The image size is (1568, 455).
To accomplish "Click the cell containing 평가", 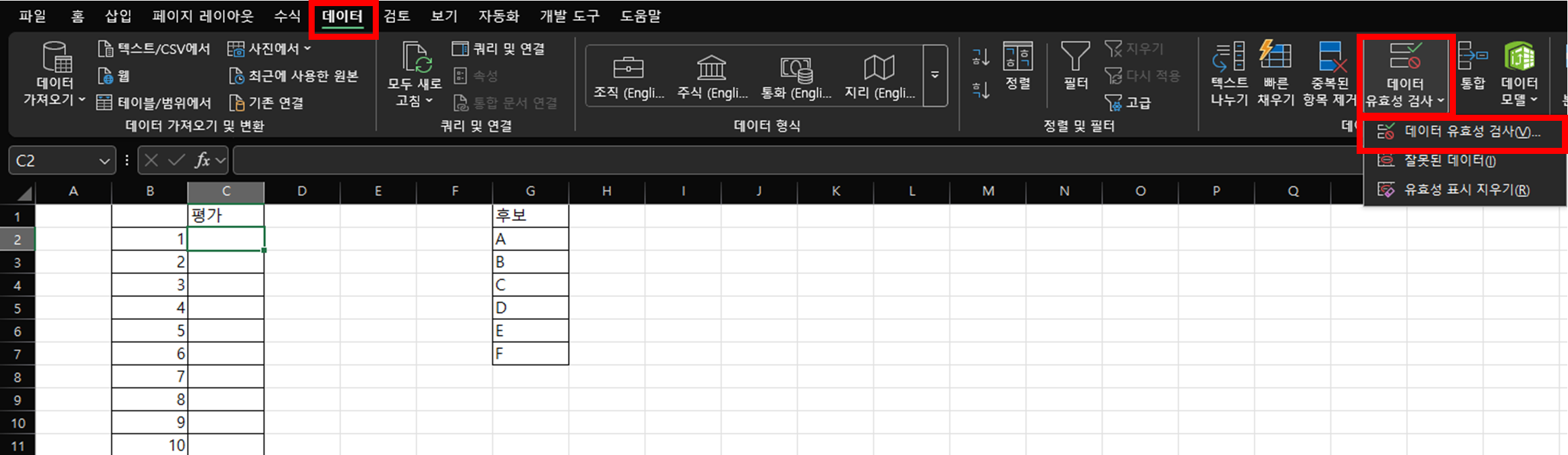I will point(226,216).
